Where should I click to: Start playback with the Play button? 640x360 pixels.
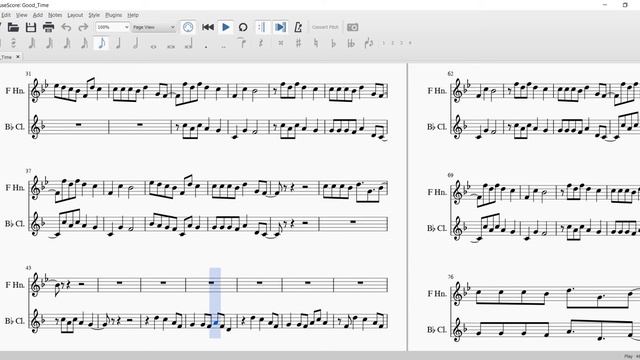tap(225, 27)
